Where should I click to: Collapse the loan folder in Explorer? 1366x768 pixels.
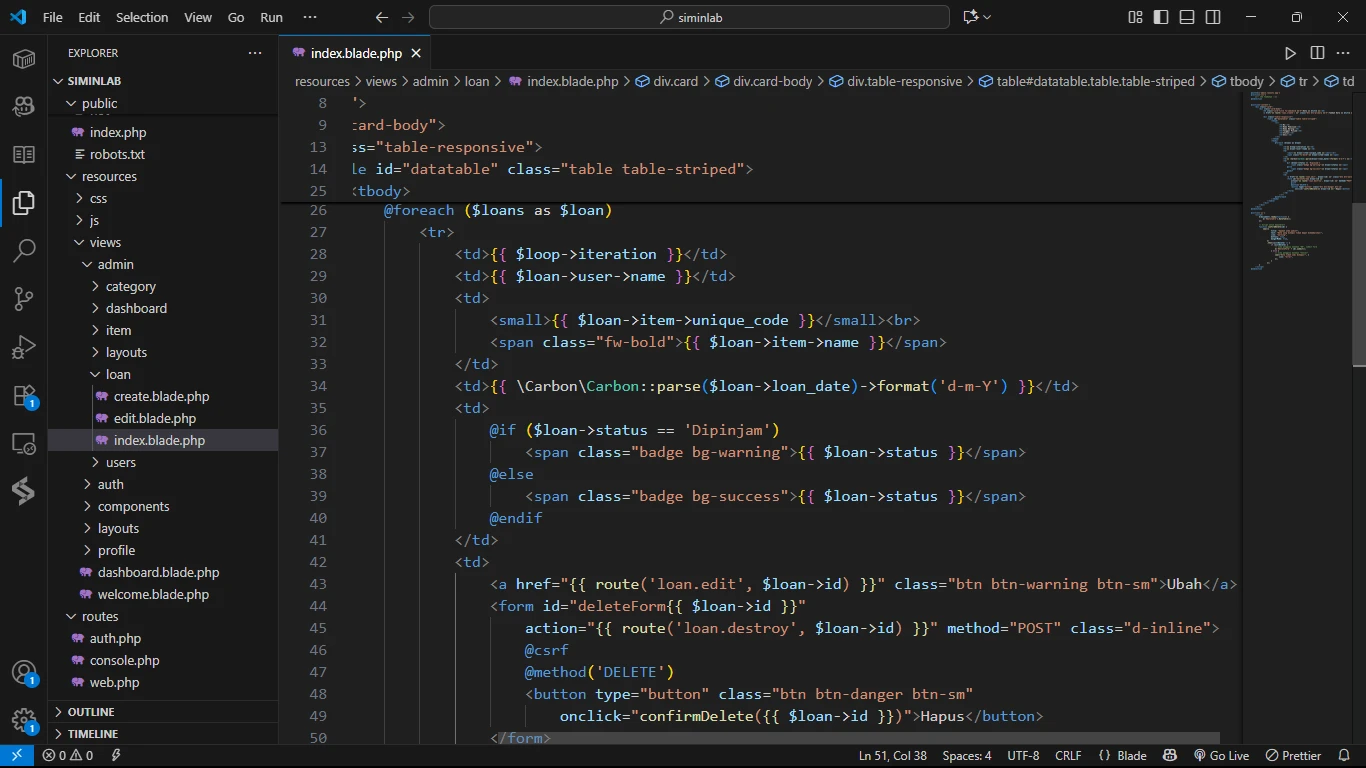[118, 374]
